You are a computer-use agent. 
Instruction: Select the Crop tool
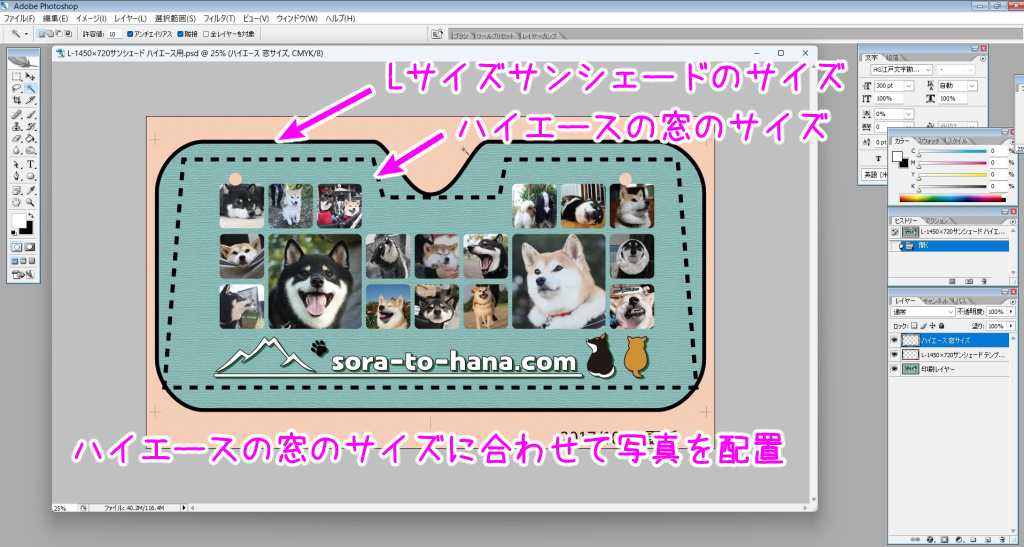tap(17, 101)
